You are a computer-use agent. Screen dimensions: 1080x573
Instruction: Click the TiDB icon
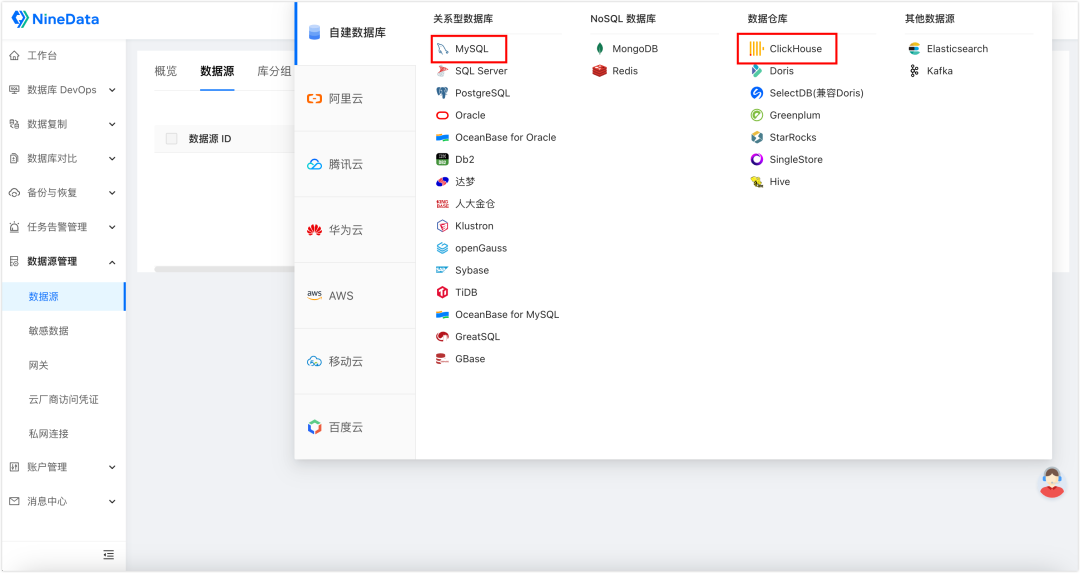click(x=442, y=292)
